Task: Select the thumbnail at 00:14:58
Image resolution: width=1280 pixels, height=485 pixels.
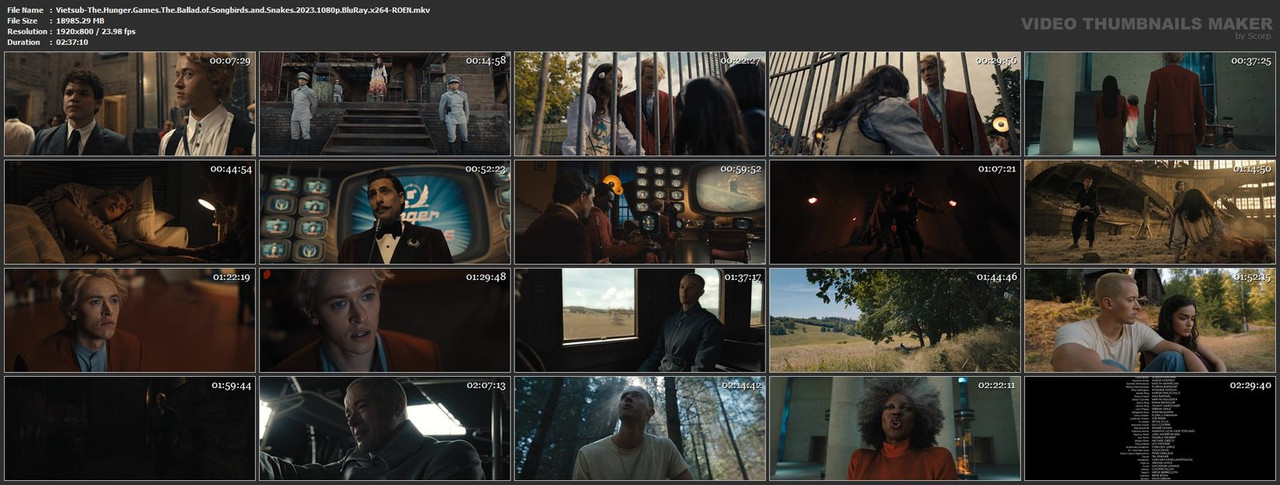Action: pos(385,104)
